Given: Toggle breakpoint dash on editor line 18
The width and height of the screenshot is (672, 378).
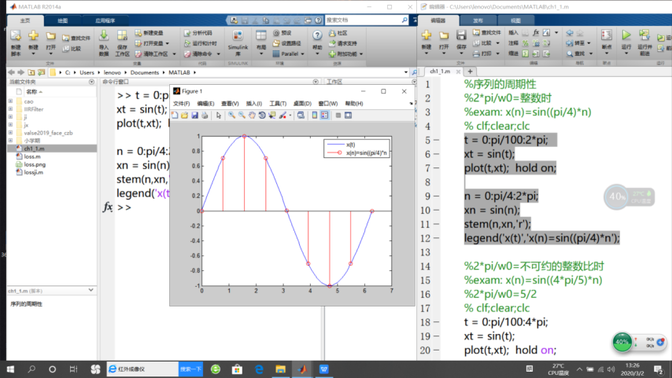Looking at the screenshot, I should tap(436, 322).
